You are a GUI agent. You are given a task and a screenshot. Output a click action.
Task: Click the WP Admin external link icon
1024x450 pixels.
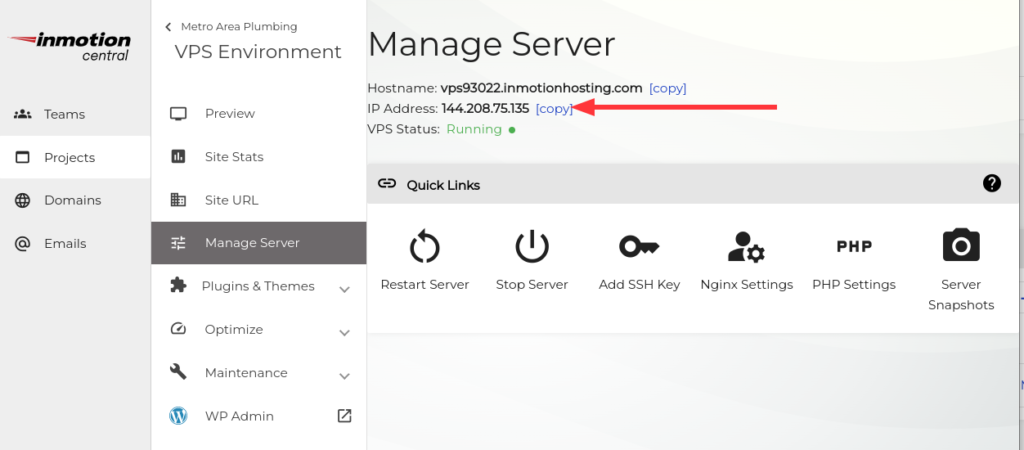click(344, 416)
